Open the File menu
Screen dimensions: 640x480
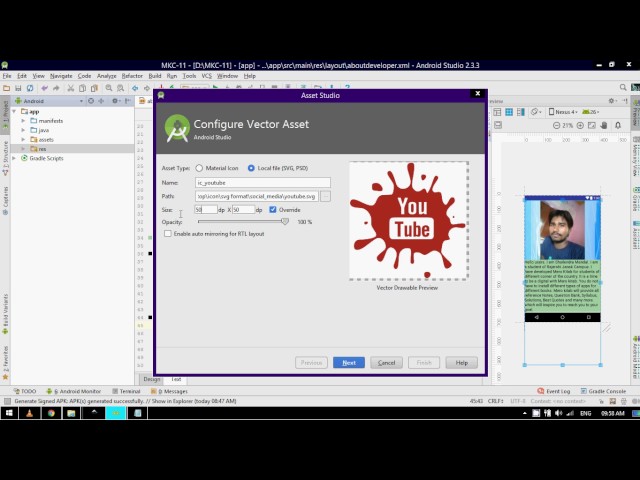point(7,76)
